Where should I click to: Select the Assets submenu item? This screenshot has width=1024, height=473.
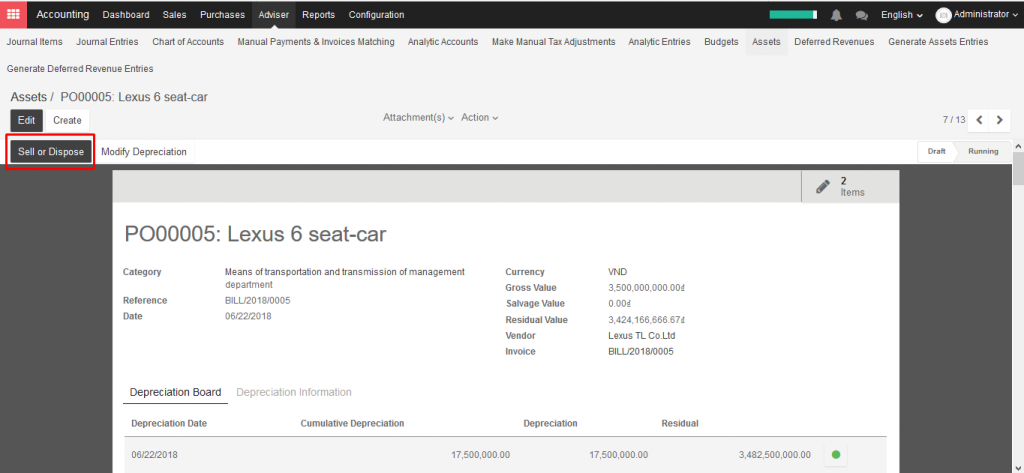click(x=766, y=42)
